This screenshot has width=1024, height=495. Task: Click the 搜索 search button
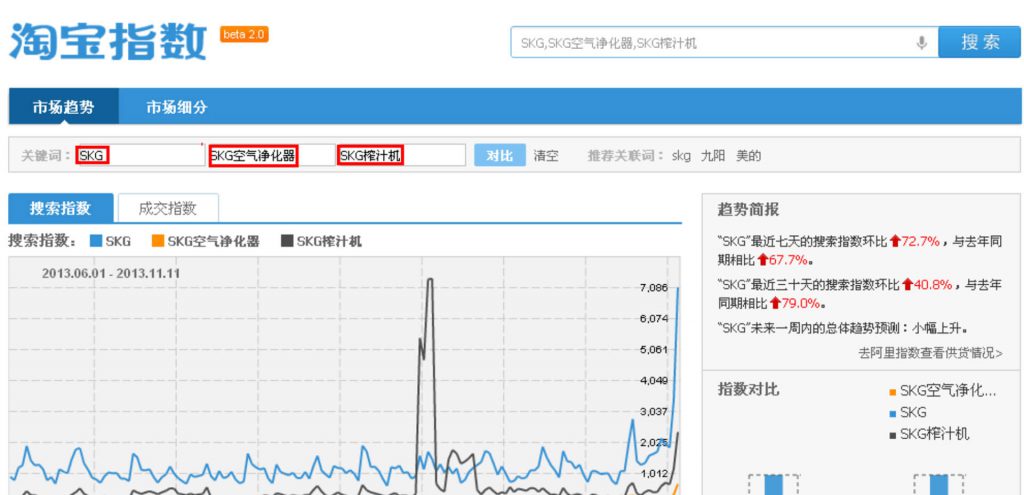pos(980,42)
